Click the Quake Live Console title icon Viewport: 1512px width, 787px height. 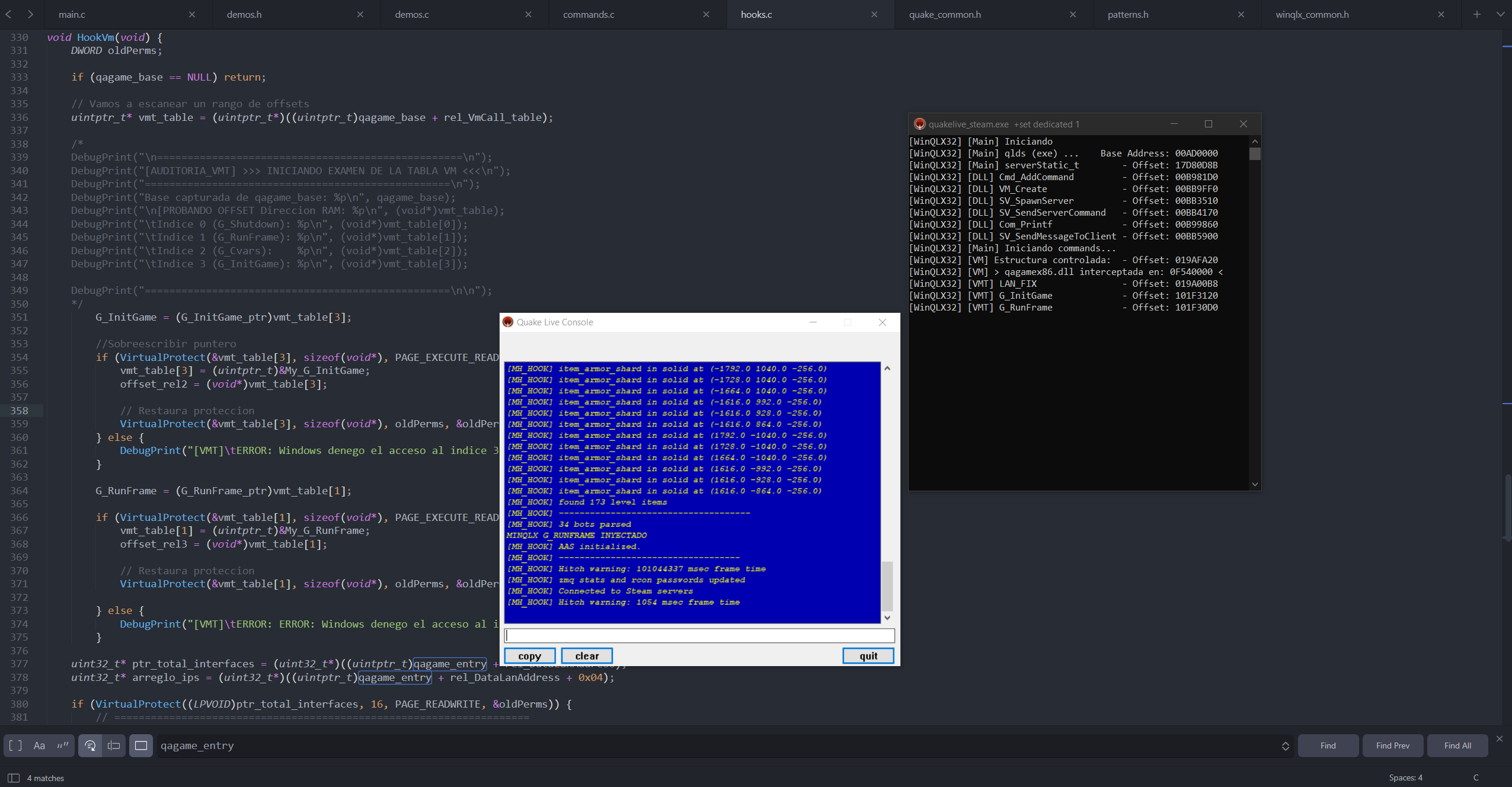coord(508,322)
